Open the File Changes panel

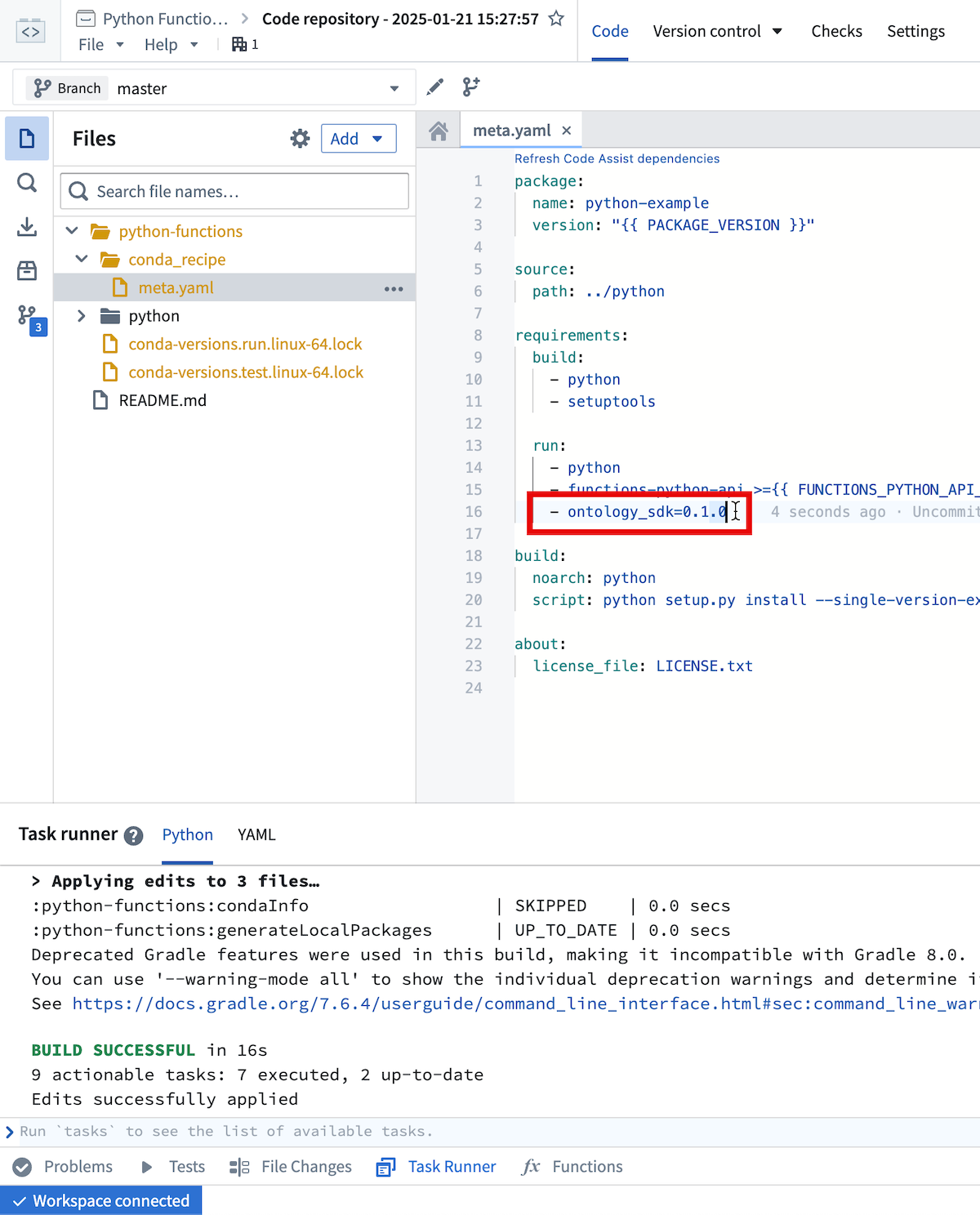[291, 1167]
